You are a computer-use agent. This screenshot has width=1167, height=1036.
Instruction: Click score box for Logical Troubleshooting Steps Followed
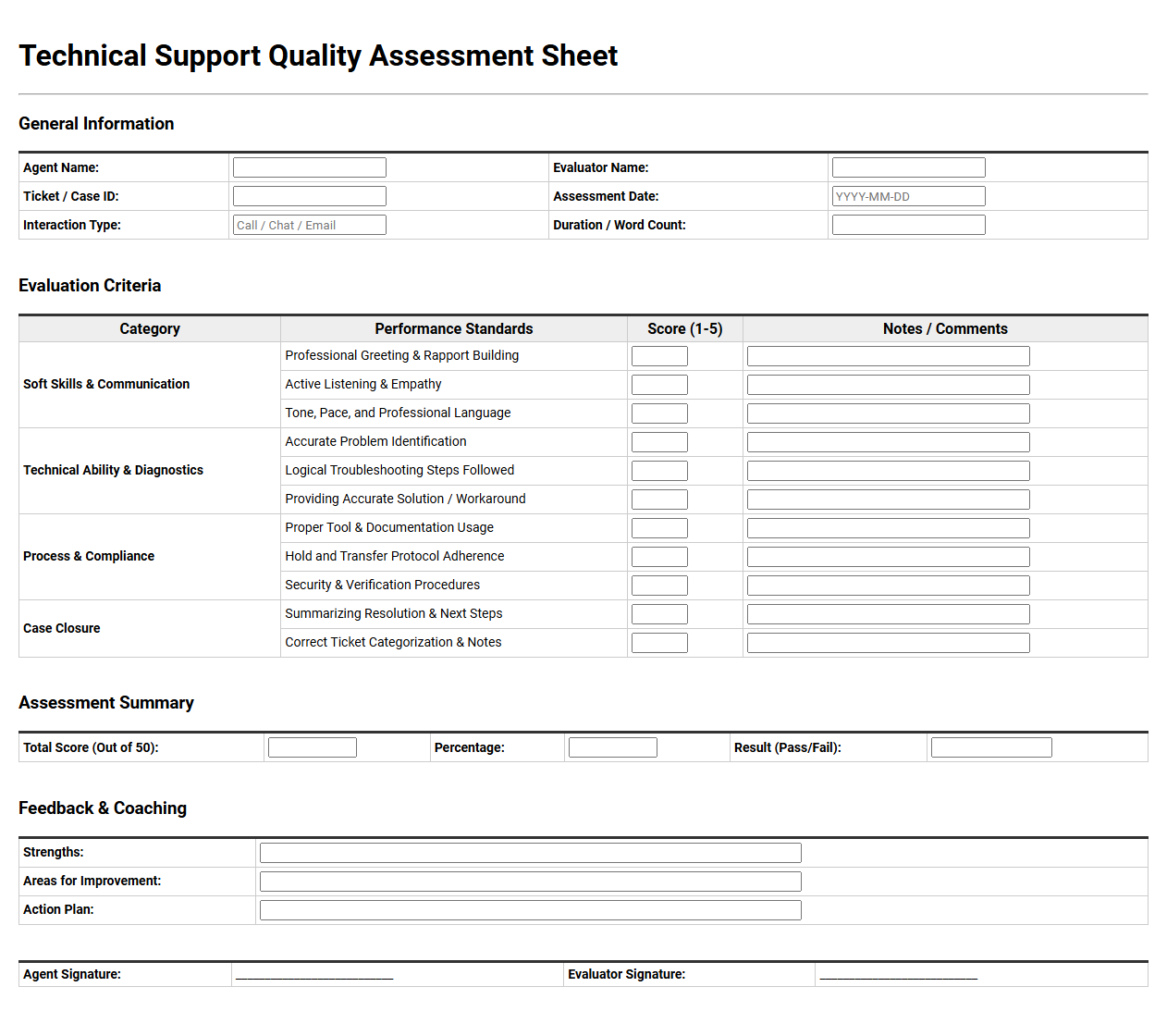click(x=659, y=471)
